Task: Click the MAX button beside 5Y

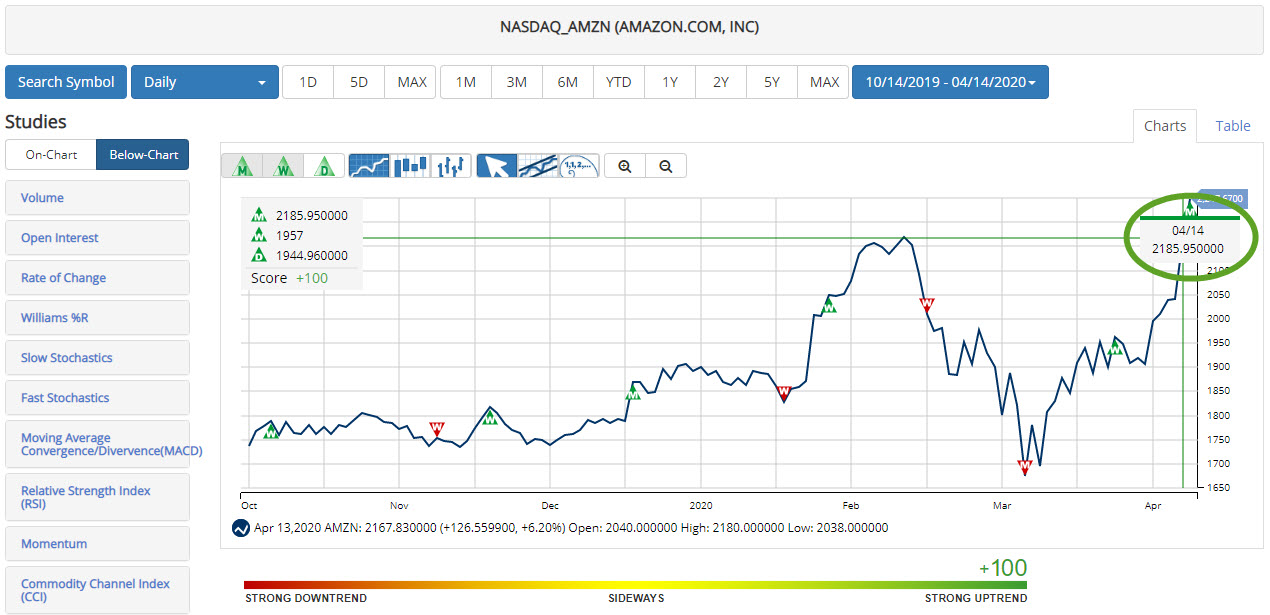Action: coord(824,82)
